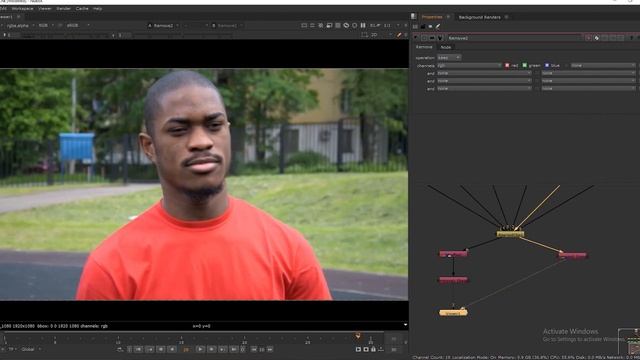640x360 pixels.
Task: Go to the next keyframe
Action: [223, 349]
